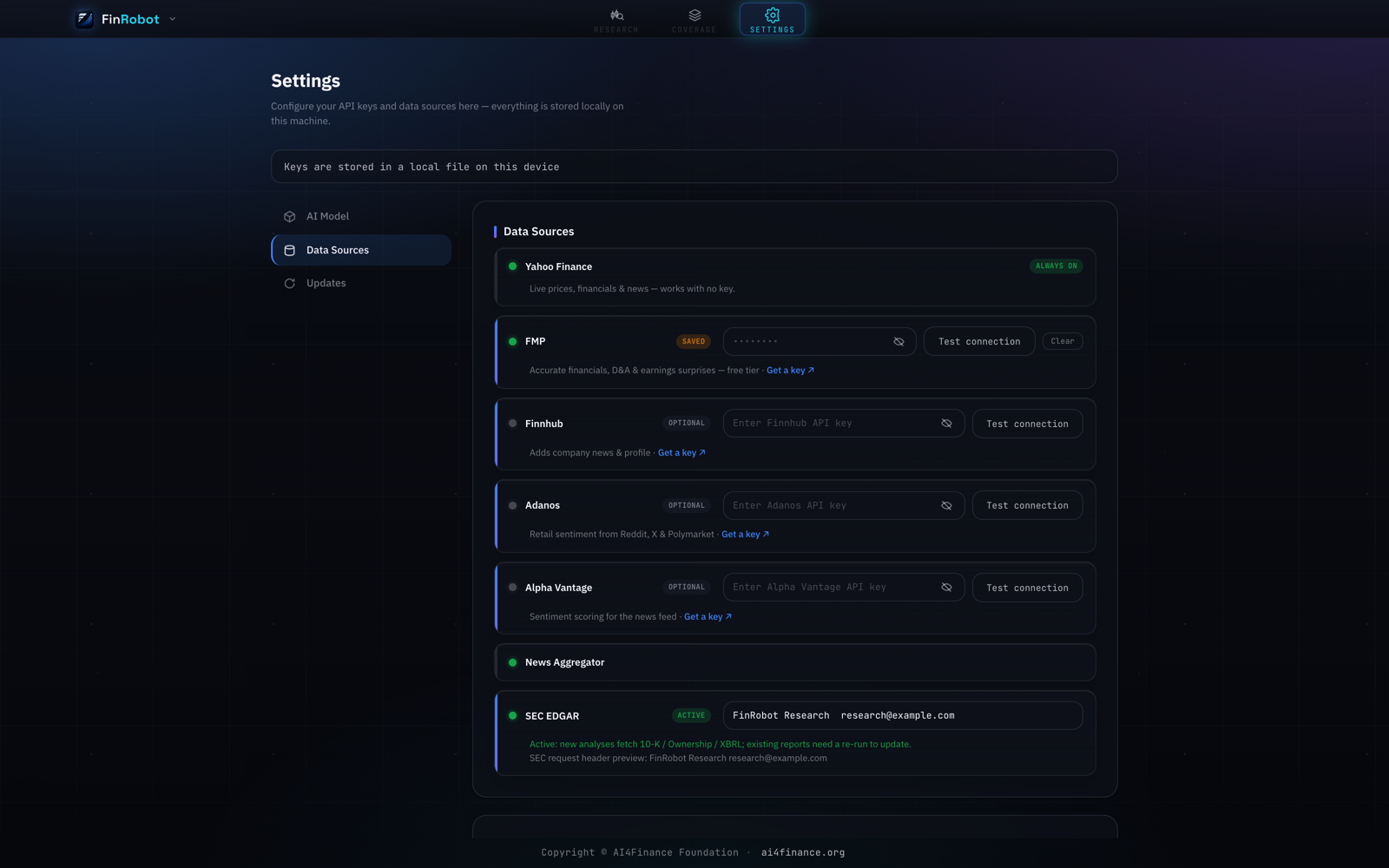This screenshot has height=868, width=1389.
Task: Test the Alpha Vantage connection
Action: pyautogui.click(x=1027, y=588)
